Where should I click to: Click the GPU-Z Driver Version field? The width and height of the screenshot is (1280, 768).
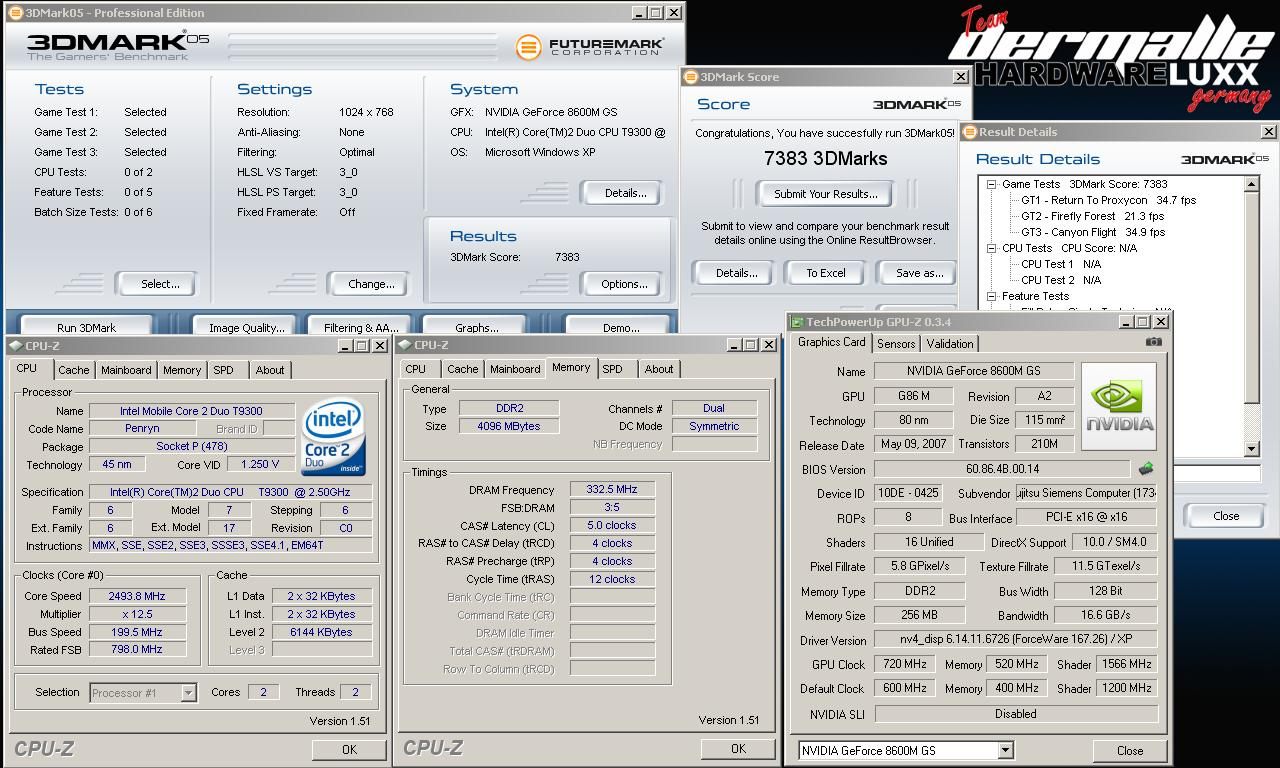pyautogui.click(x=1015, y=640)
